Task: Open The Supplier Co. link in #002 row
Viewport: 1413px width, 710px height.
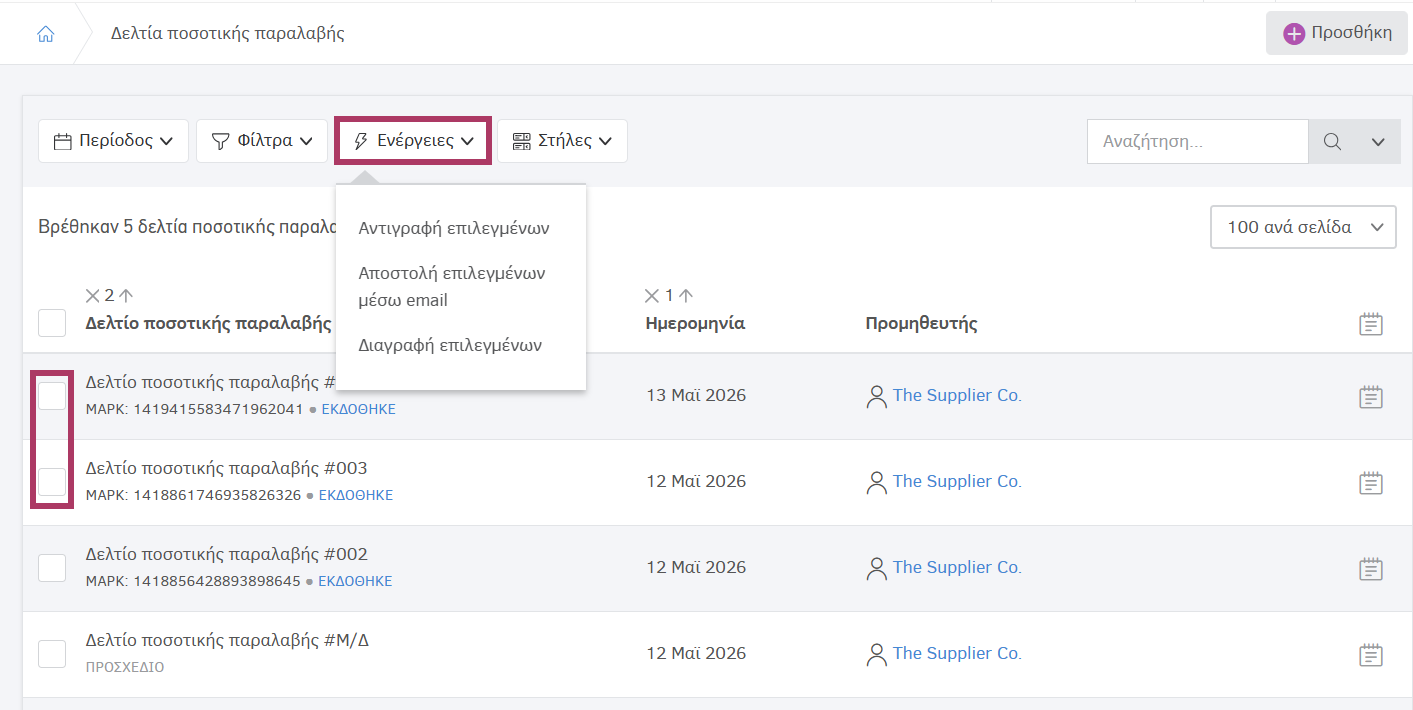Action: [x=957, y=567]
